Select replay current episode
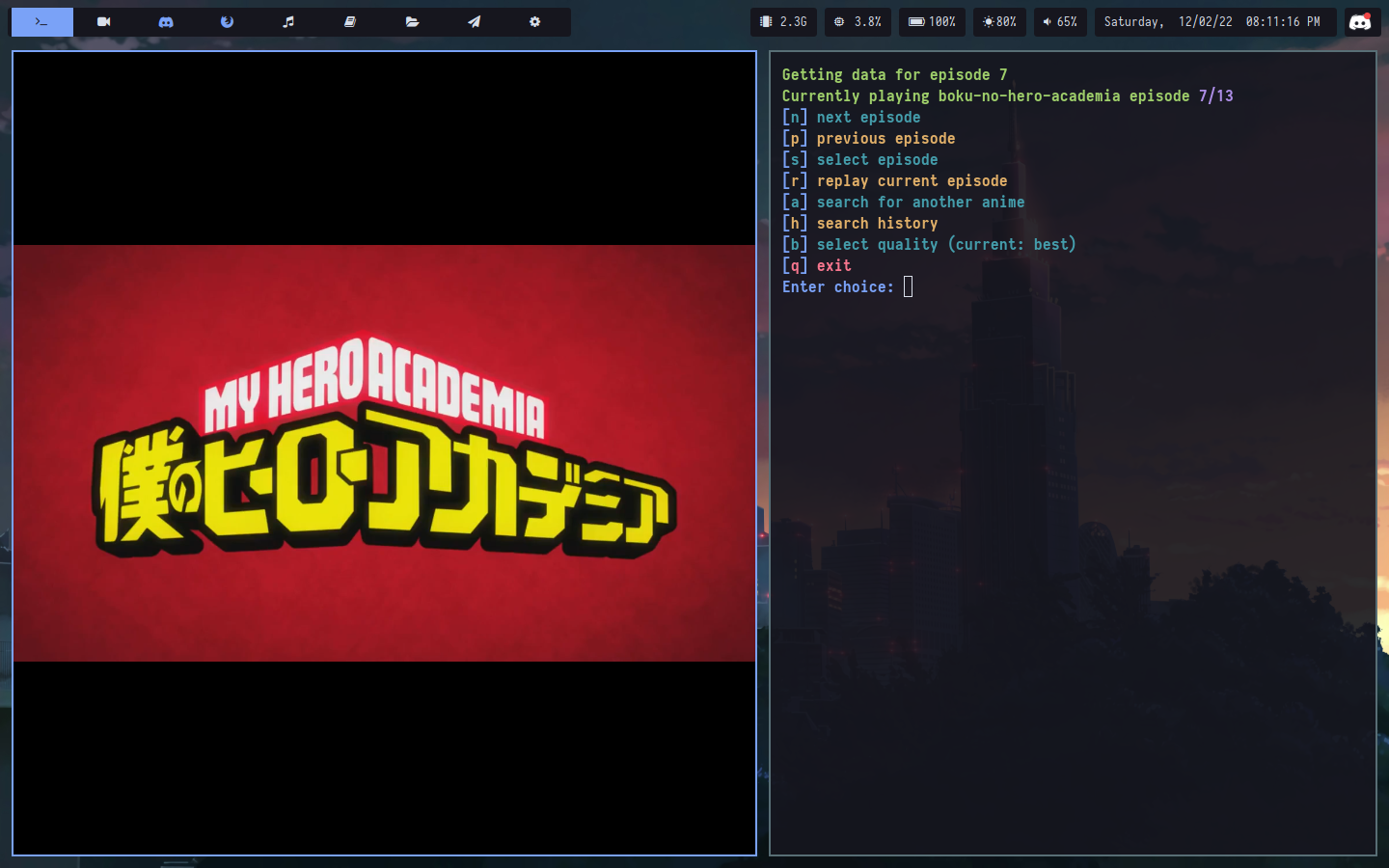Viewport: 1389px width, 868px height. coord(894,180)
